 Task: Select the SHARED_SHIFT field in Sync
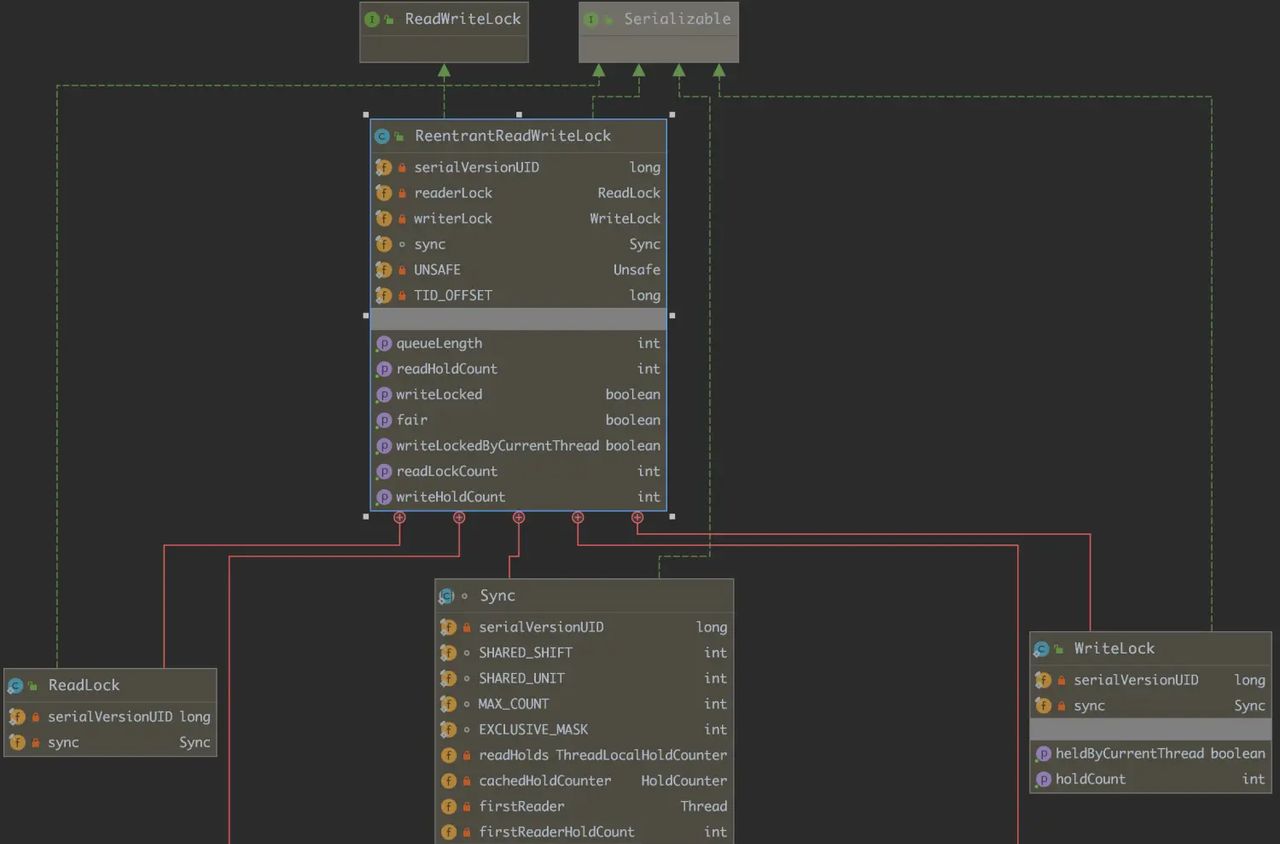[583, 653]
